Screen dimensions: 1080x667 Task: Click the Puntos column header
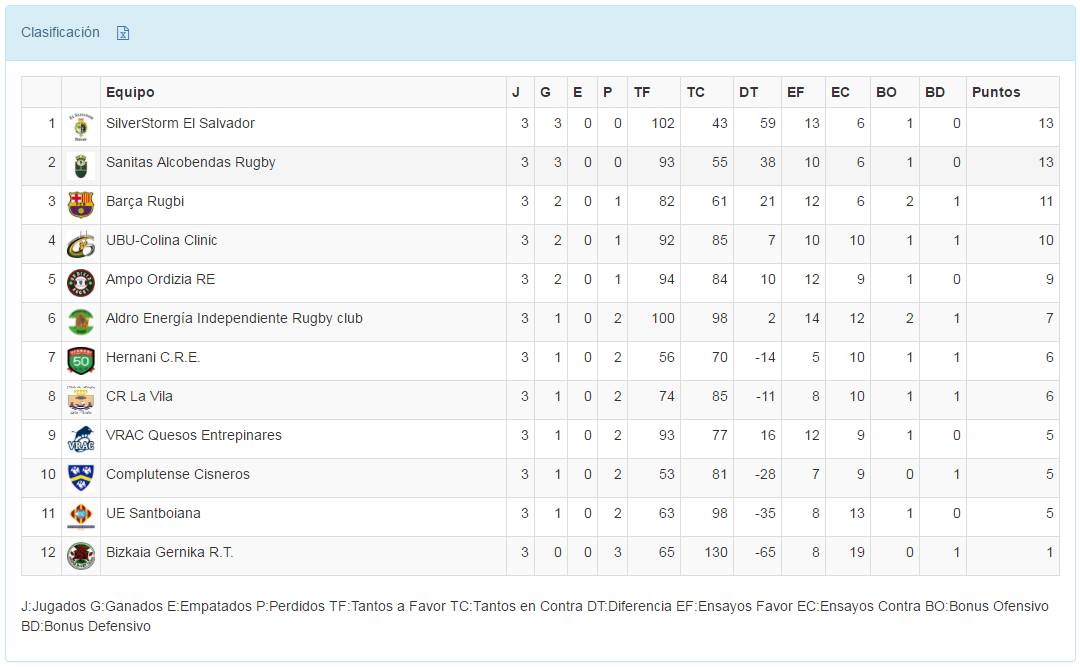point(995,92)
